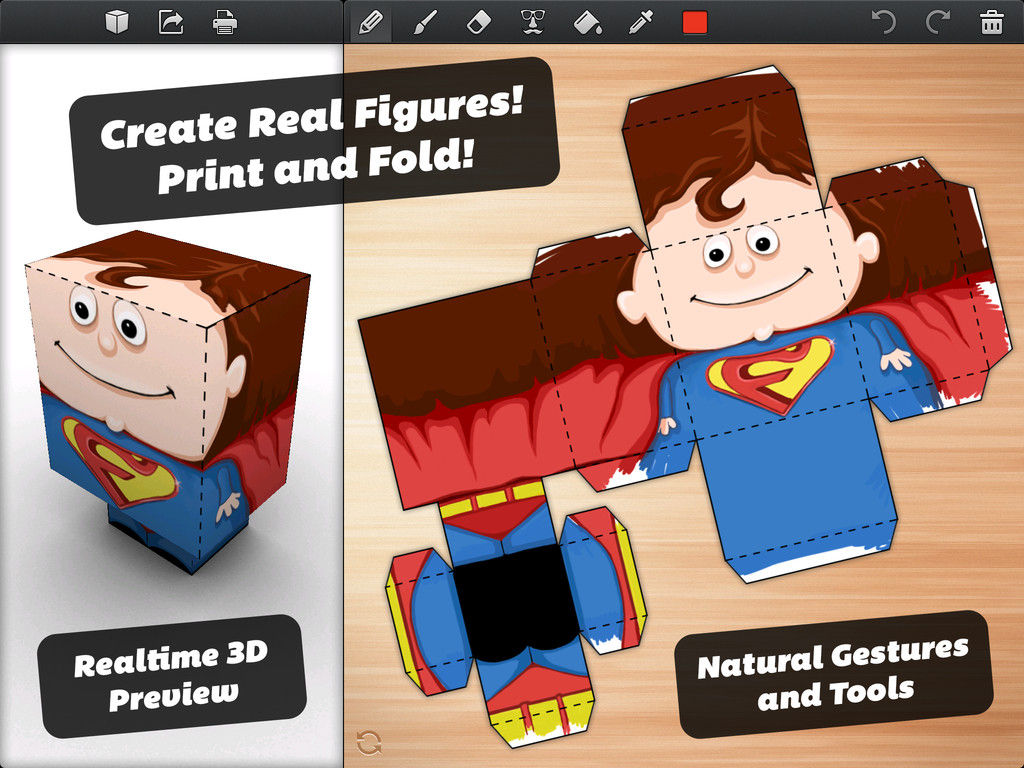Undo the last drawing action

point(881,22)
